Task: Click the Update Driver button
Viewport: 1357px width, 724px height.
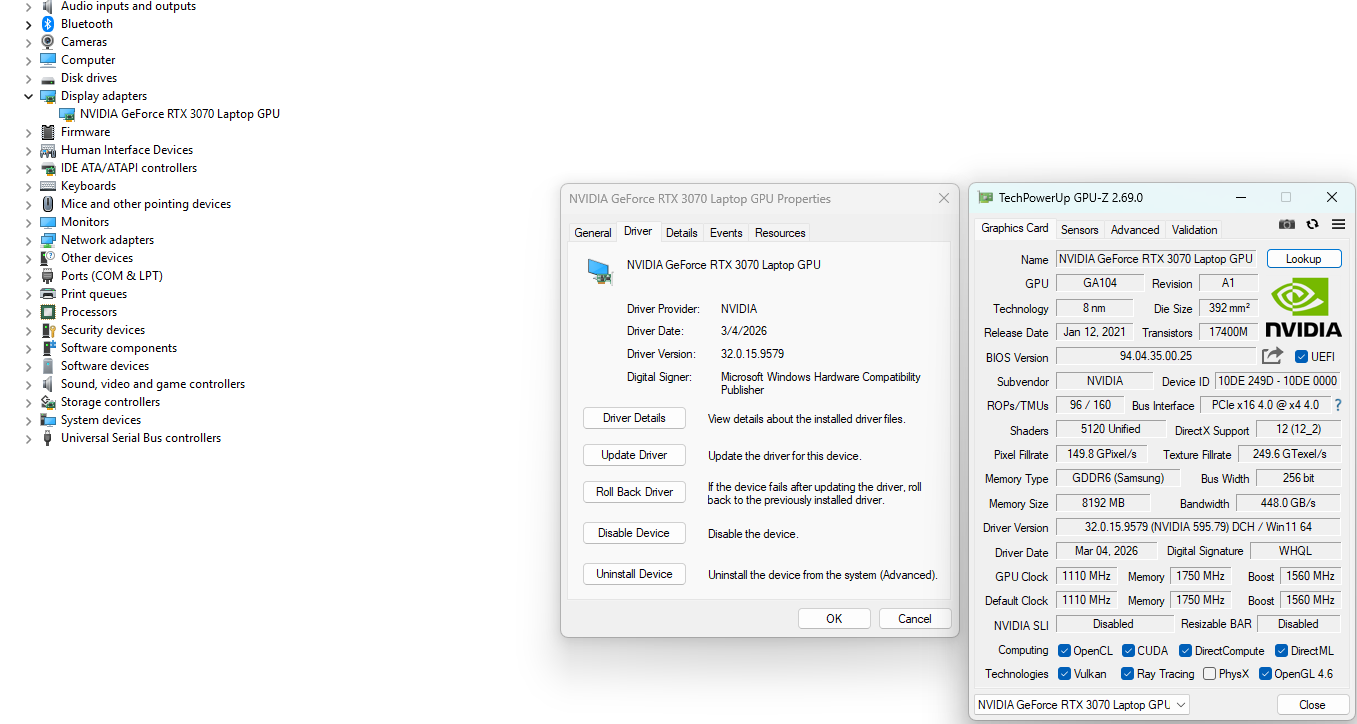Action: coord(634,455)
